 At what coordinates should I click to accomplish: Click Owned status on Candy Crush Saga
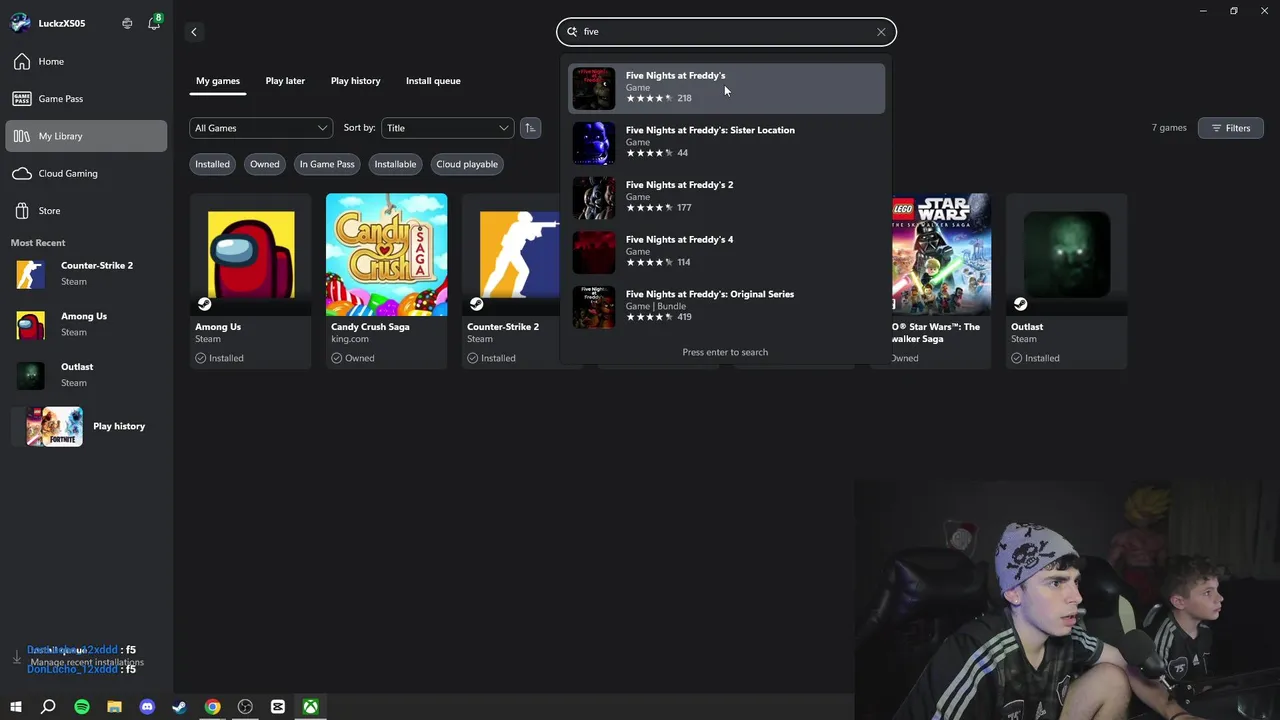[353, 358]
